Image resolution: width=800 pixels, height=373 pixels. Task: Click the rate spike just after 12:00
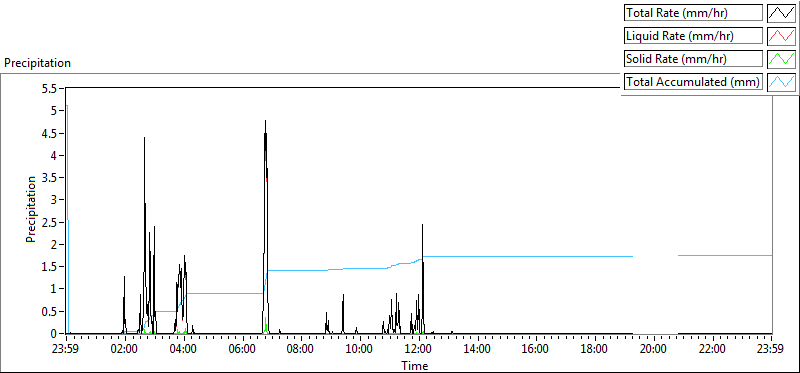422,225
